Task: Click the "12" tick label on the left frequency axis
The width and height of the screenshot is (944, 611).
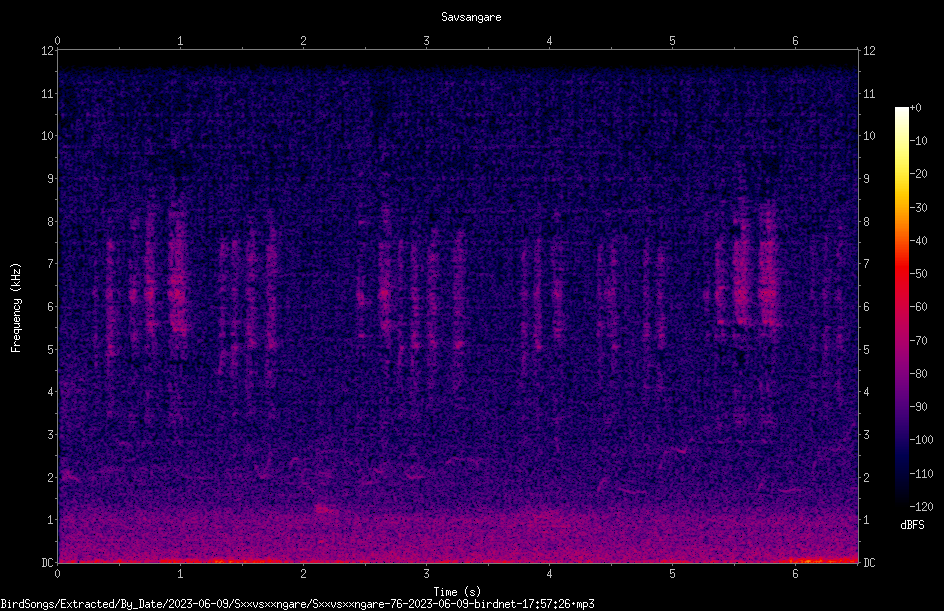Action: tap(47, 51)
